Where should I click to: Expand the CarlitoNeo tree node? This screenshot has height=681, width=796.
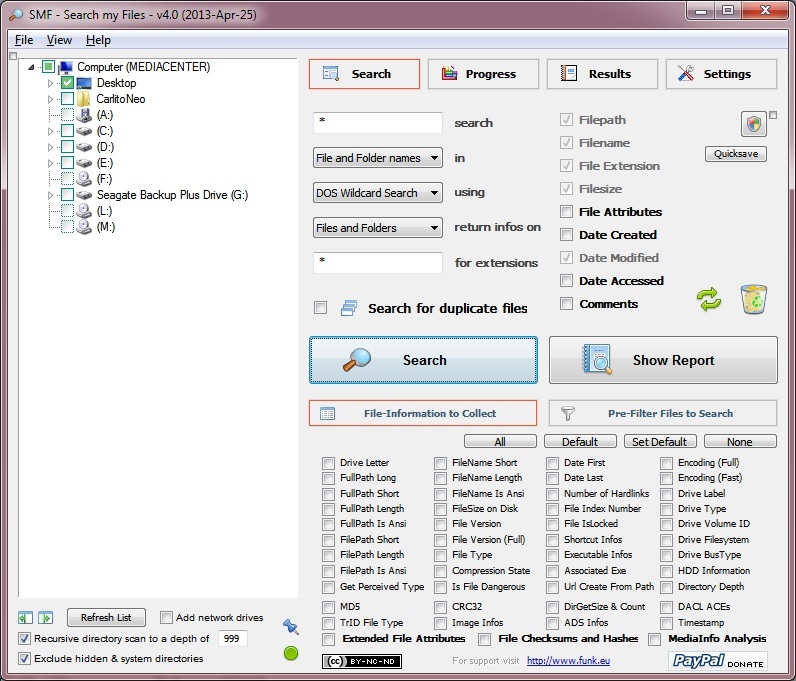pyautogui.click(x=50, y=99)
